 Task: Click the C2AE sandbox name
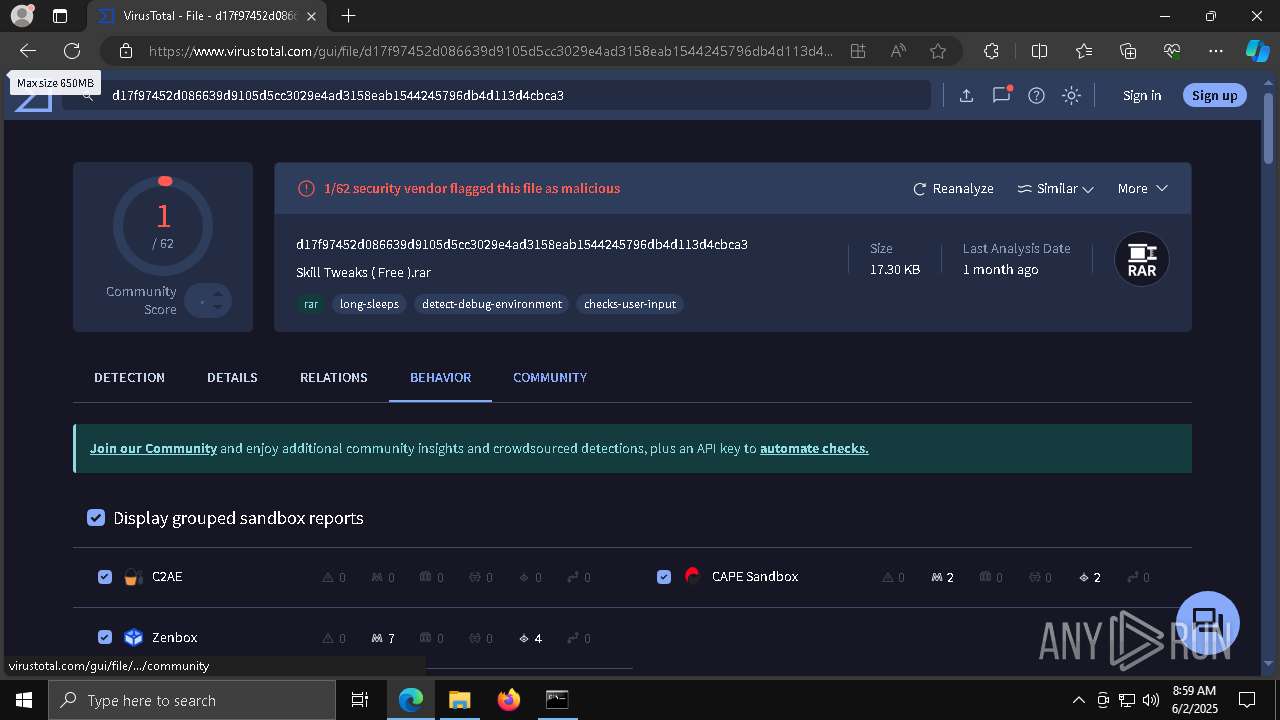167,577
